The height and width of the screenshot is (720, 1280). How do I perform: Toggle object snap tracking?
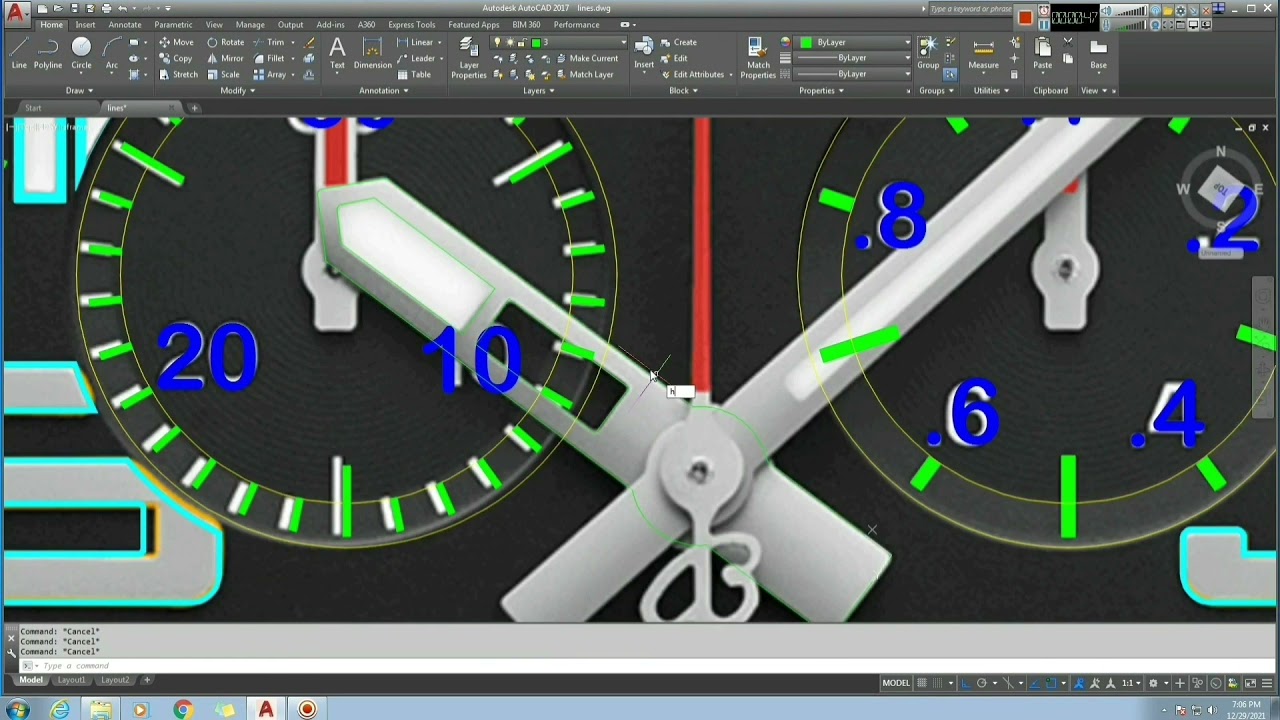pos(1033,683)
